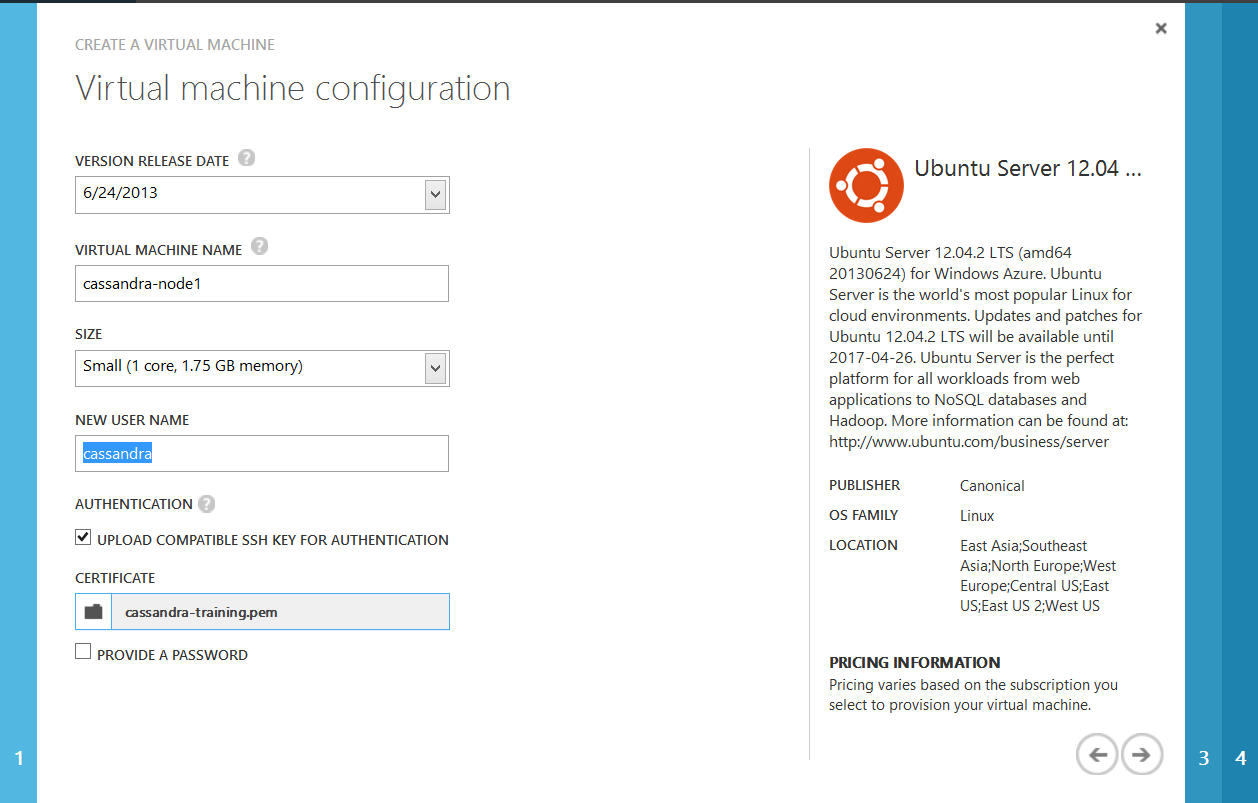Image resolution: width=1258 pixels, height=803 pixels.
Task: Click the New User Name input field
Action: pyautogui.click(x=262, y=453)
